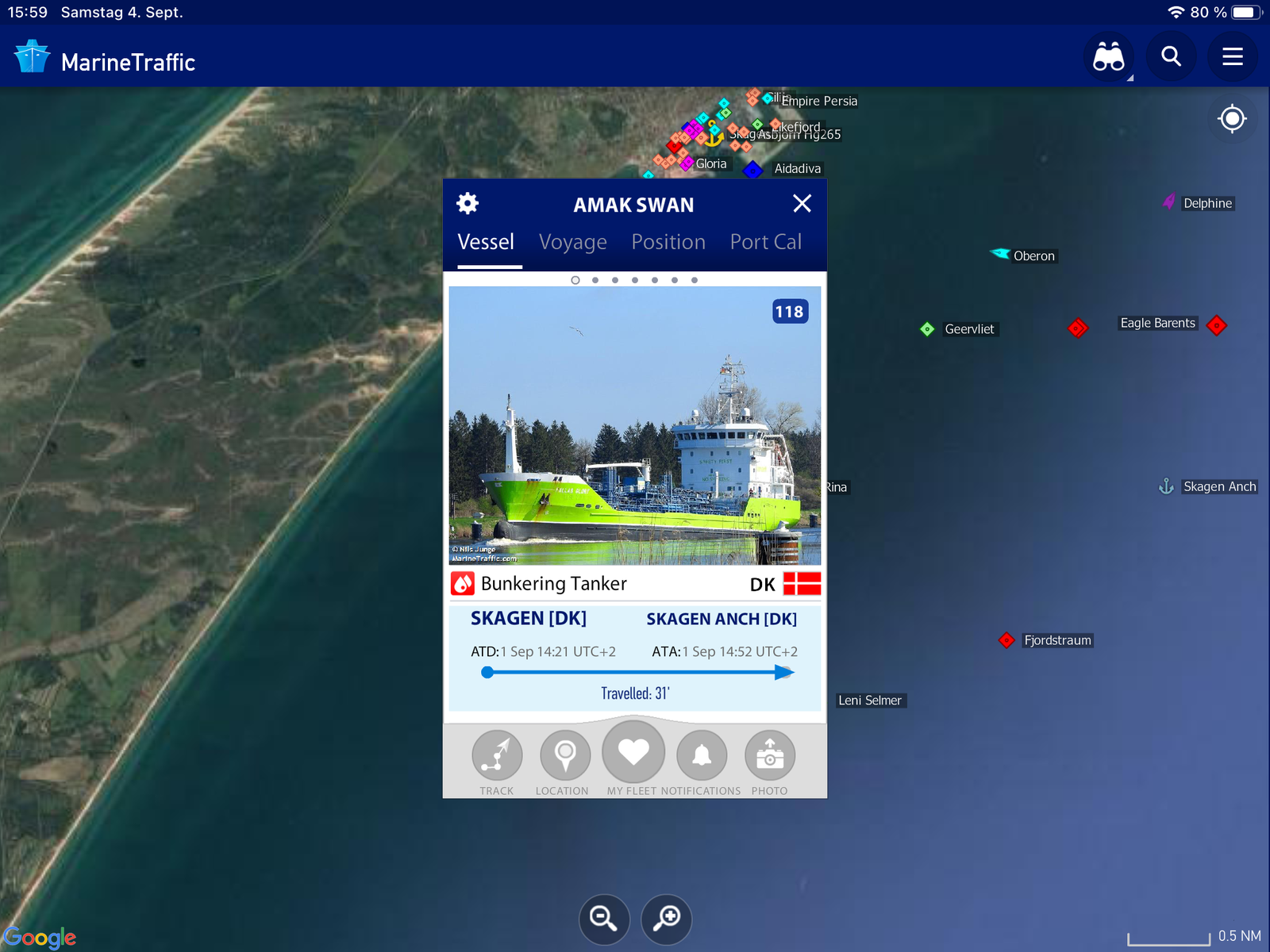Switch to the Position tab
The height and width of the screenshot is (952, 1270).
click(668, 242)
